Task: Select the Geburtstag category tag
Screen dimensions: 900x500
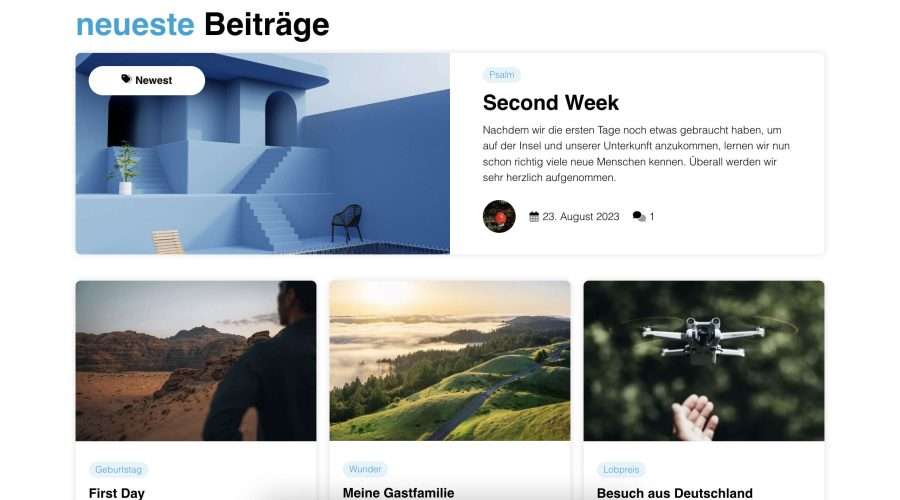Action: 118,470
